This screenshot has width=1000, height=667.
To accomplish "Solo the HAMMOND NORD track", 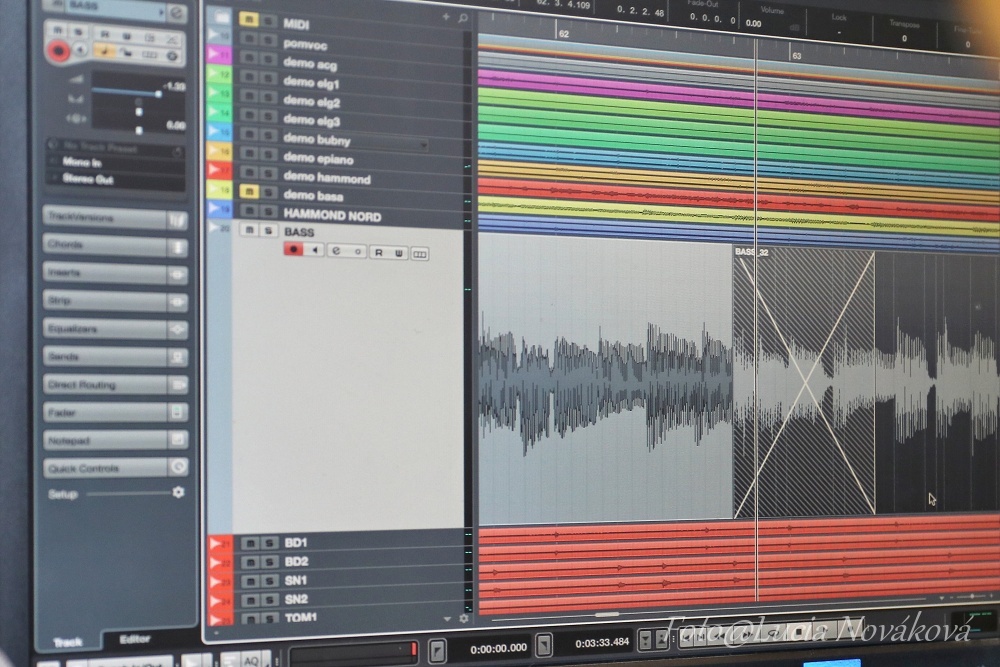I will click(x=268, y=211).
